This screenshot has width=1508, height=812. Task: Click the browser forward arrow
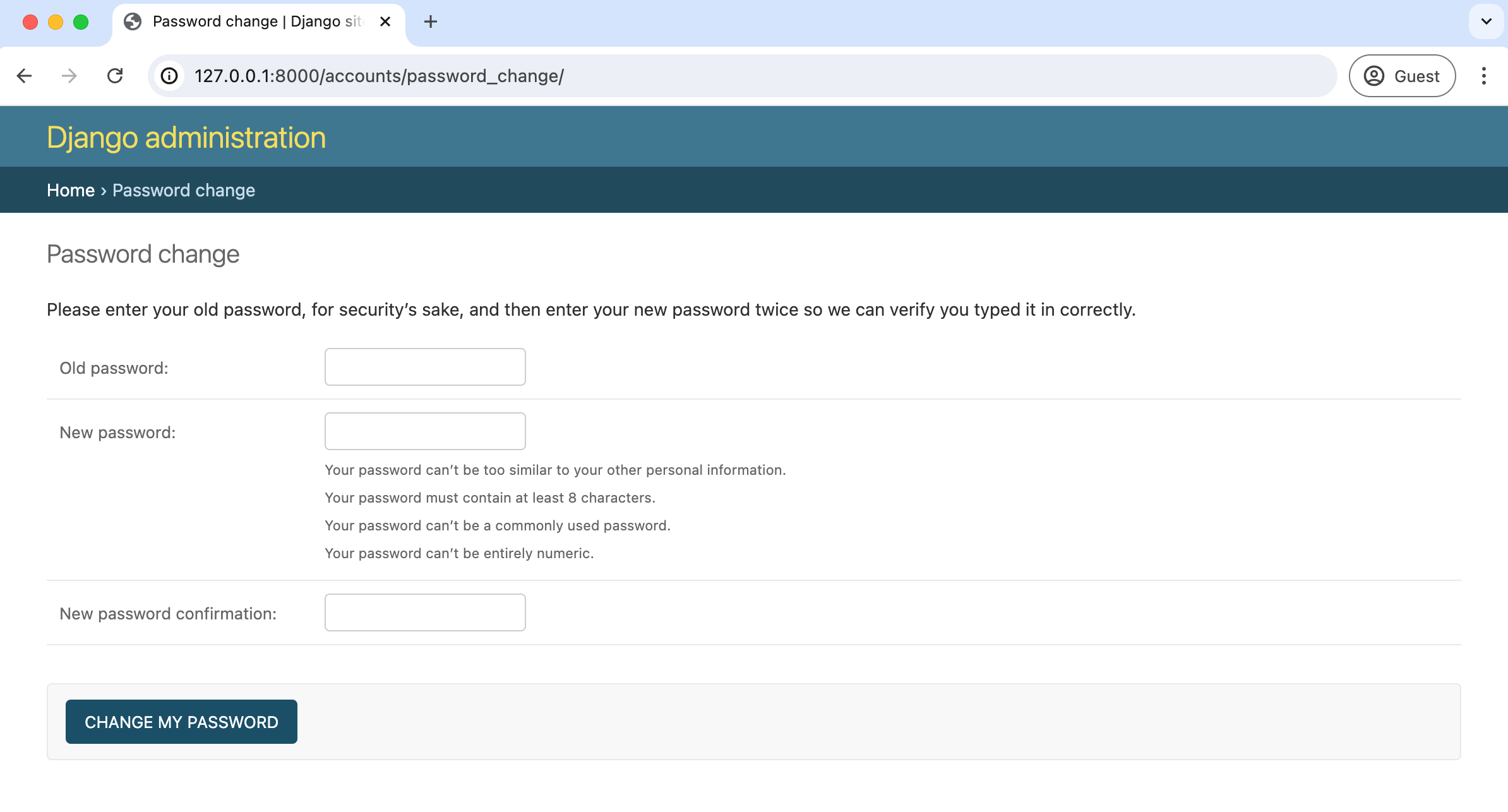click(x=69, y=76)
